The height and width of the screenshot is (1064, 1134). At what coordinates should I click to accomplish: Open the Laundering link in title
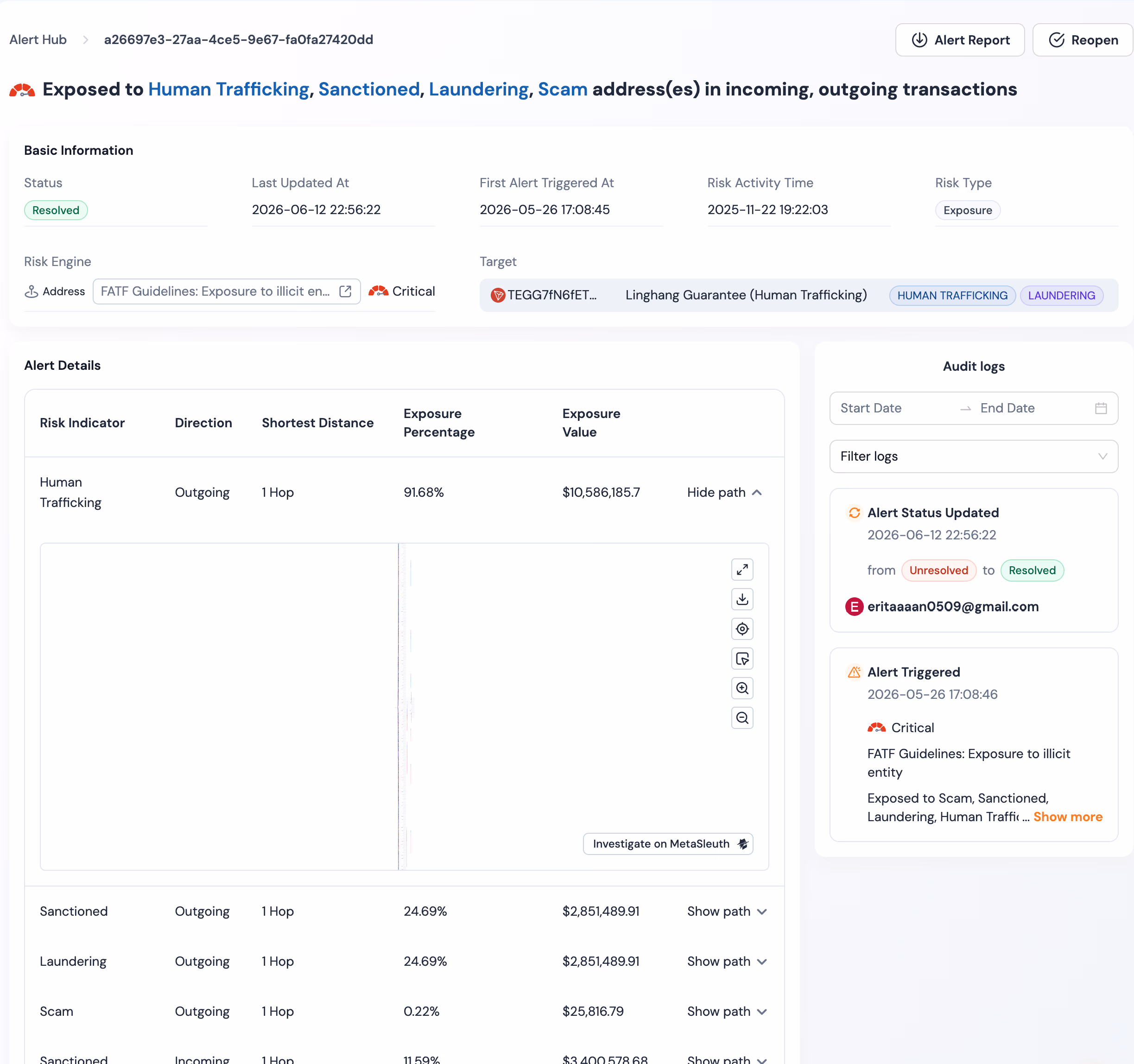point(479,89)
